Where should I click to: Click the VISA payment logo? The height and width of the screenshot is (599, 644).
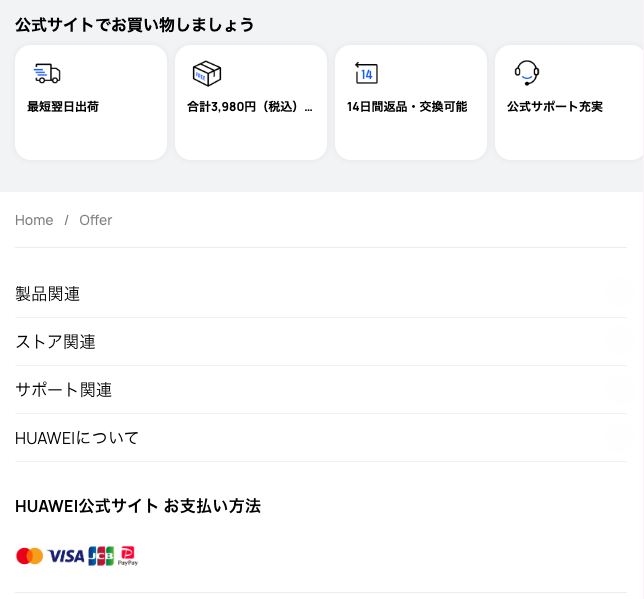[x=66, y=556]
